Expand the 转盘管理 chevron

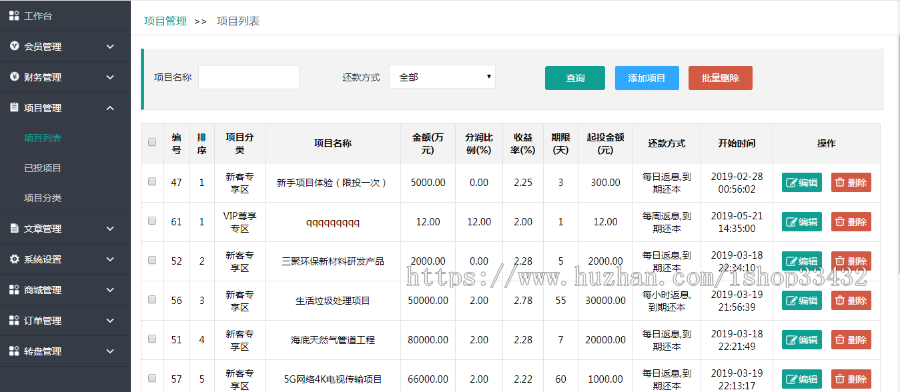[110, 351]
